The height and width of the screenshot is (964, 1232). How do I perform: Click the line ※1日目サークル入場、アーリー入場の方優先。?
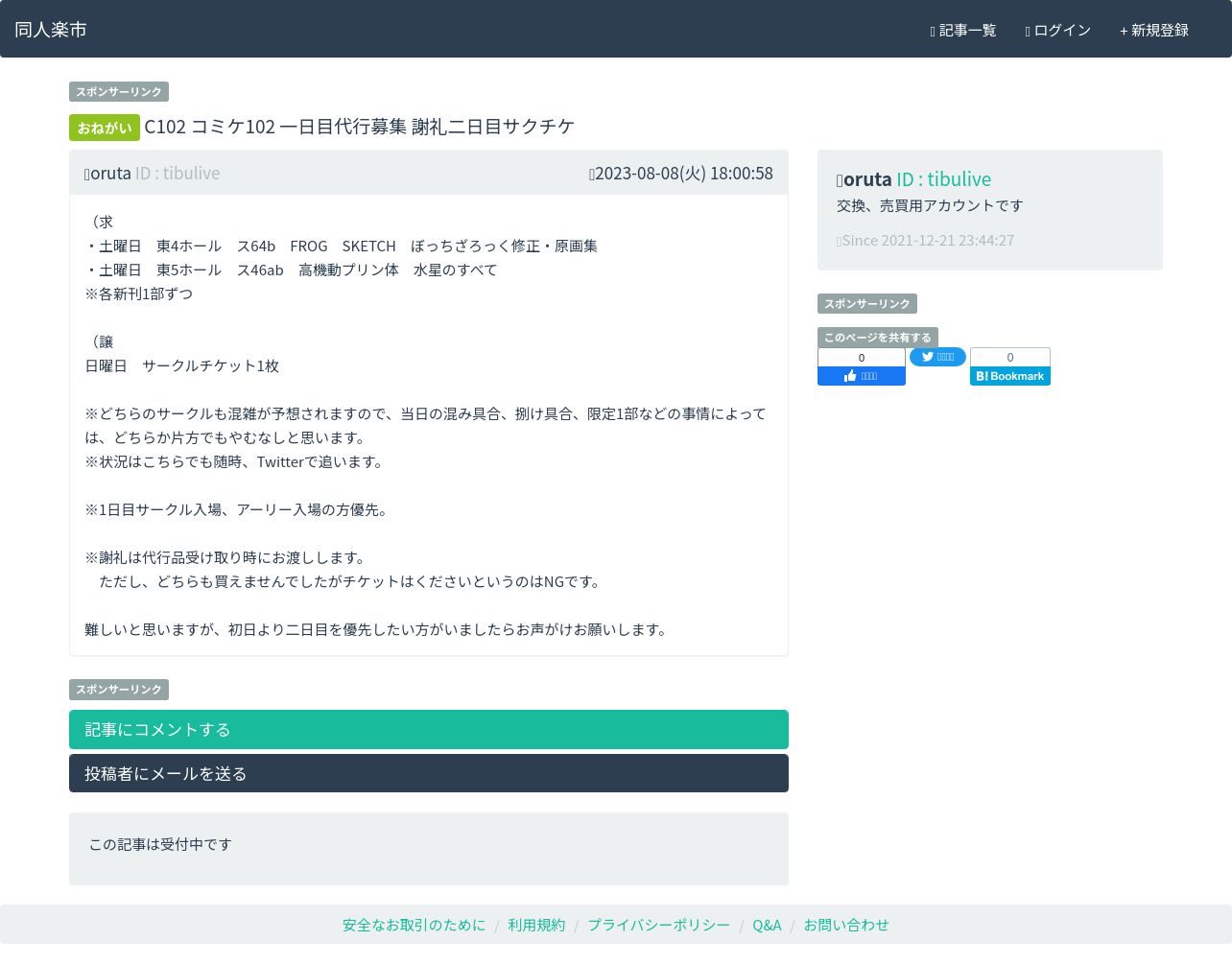239,510
